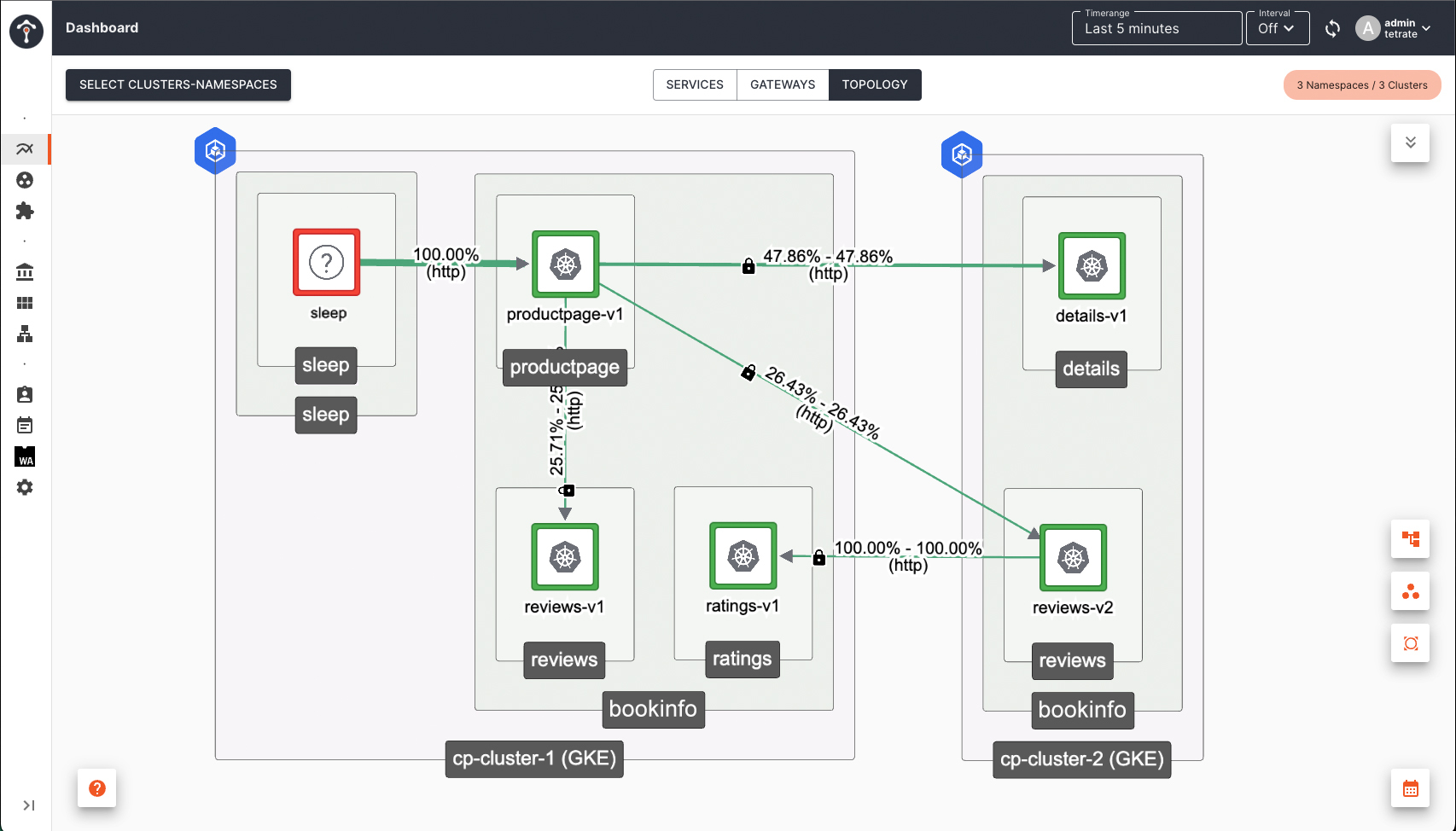Select the TOPOLOGY tab

[875, 84]
